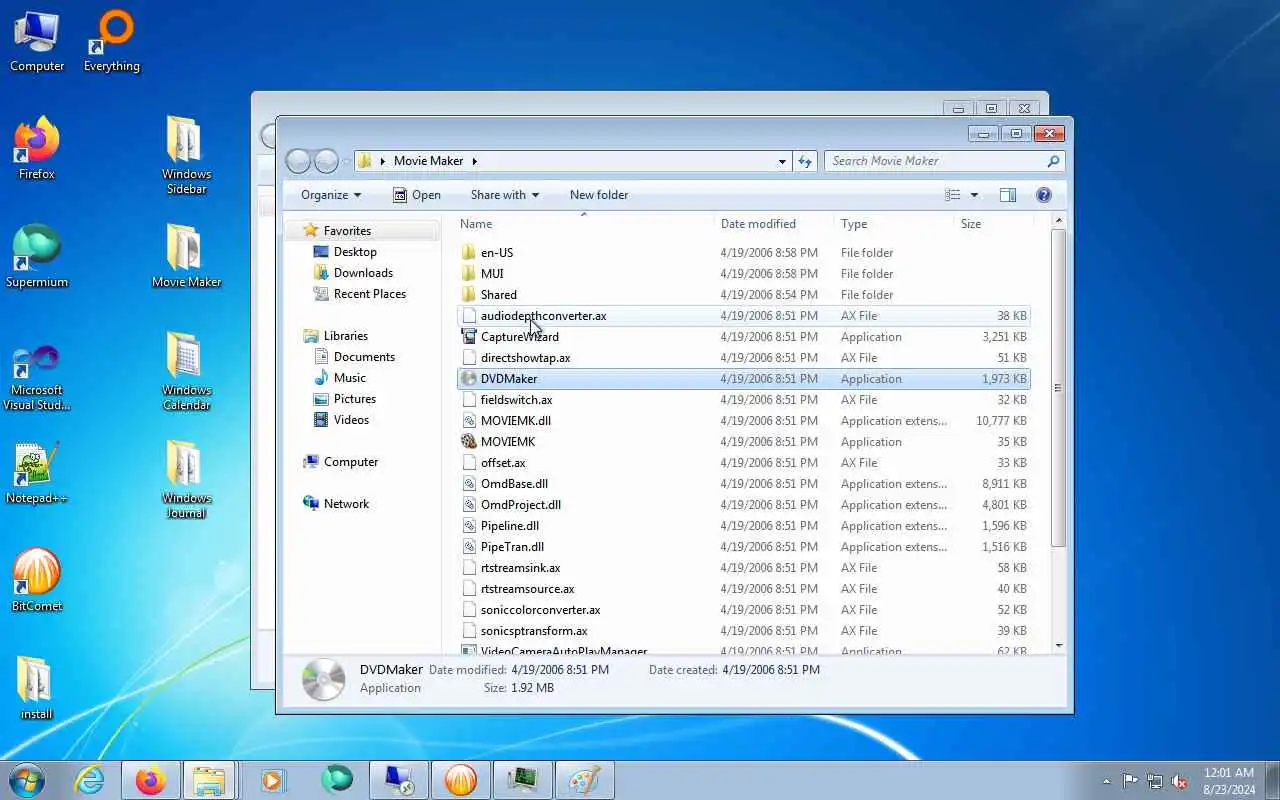1280x800 pixels.
Task: Select the Movie Maker desktop folder
Action: pyautogui.click(x=186, y=258)
